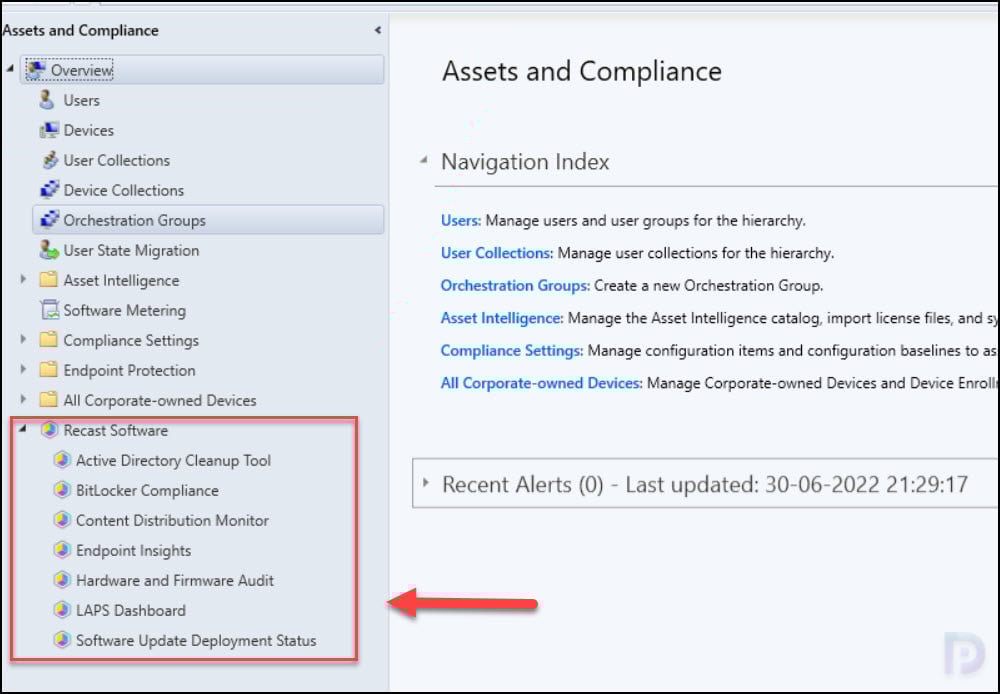1000x694 pixels.
Task: Select User State Migration tree item
Action: tap(131, 251)
